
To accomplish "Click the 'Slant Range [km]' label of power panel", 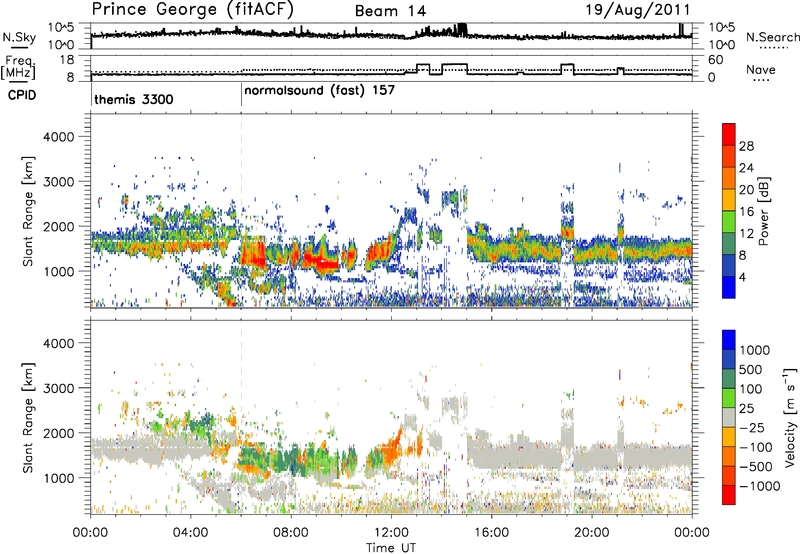I will 27,211.
